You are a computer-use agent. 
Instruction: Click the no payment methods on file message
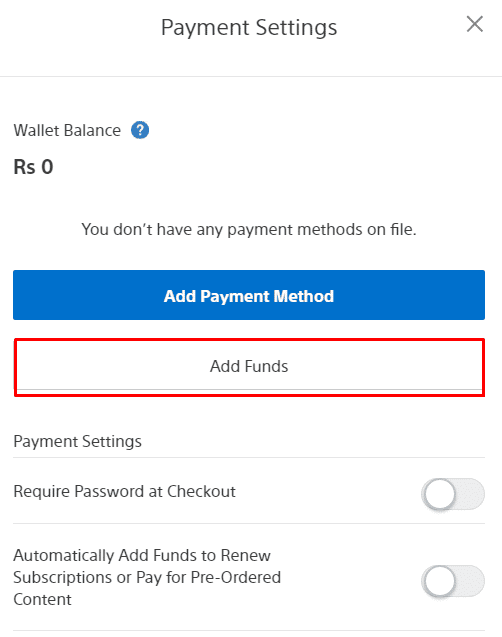click(x=249, y=230)
